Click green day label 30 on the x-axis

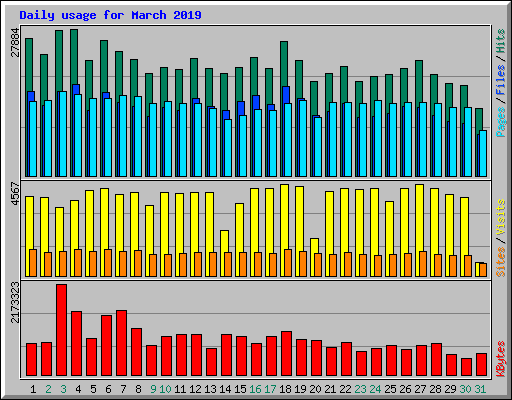[465, 389]
